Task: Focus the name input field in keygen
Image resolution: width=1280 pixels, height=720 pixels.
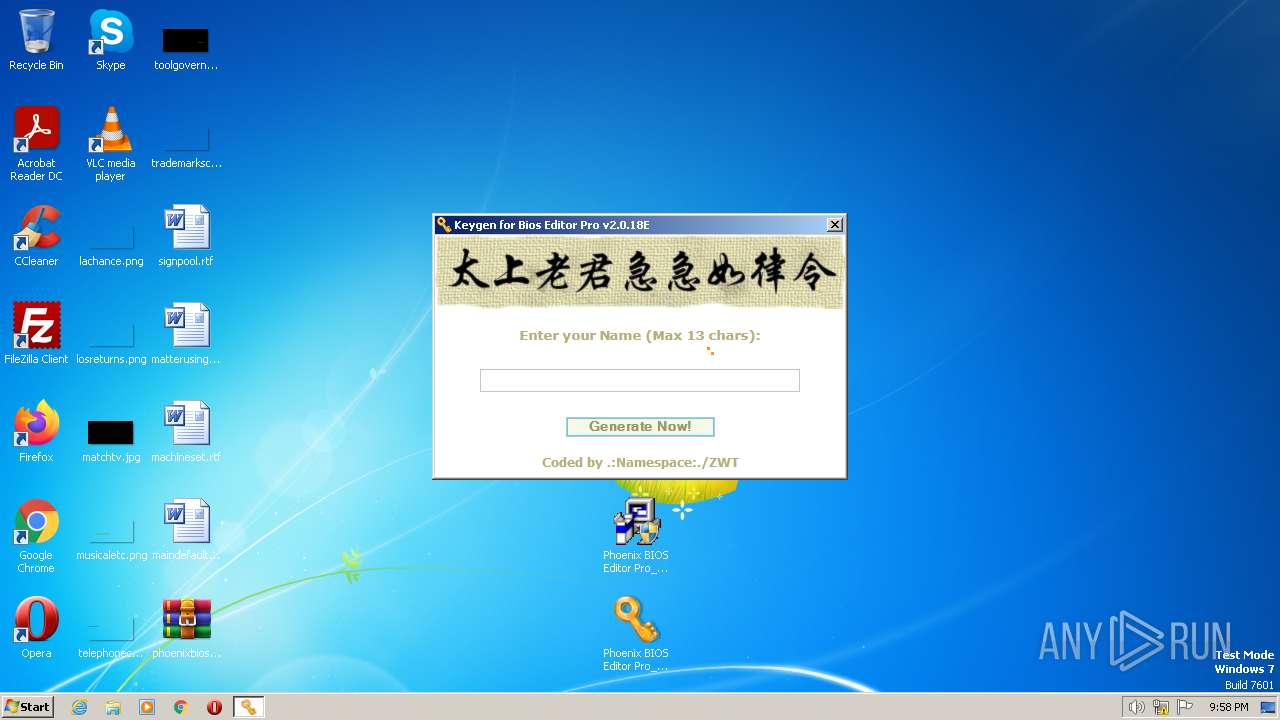Action: [640, 380]
